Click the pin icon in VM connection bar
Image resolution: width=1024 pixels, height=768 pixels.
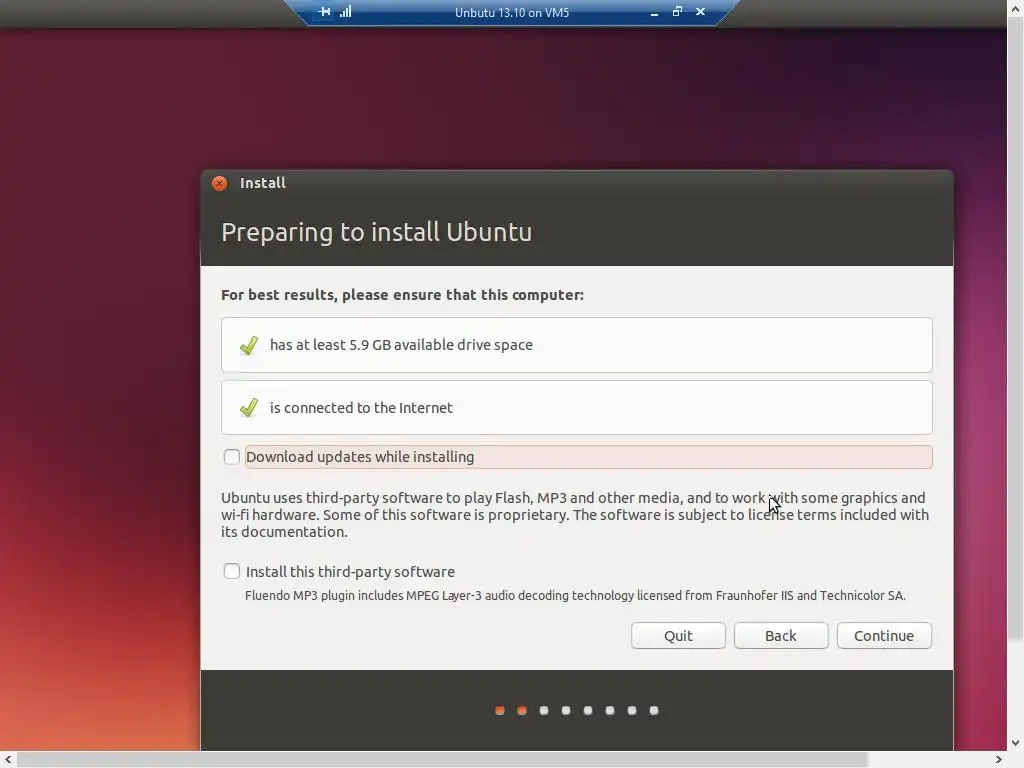tap(325, 12)
